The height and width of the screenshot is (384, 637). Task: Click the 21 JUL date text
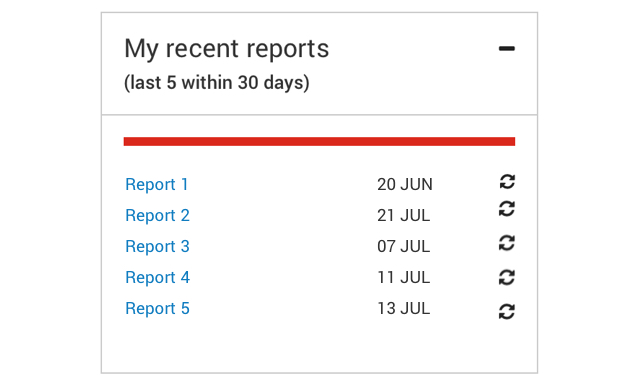(403, 215)
